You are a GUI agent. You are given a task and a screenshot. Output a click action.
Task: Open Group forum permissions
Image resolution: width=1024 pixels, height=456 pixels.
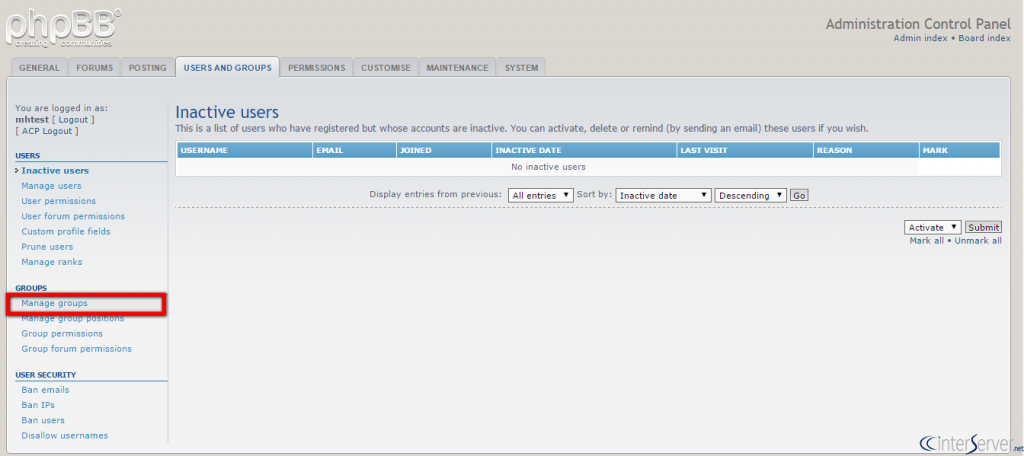[x=76, y=349]
